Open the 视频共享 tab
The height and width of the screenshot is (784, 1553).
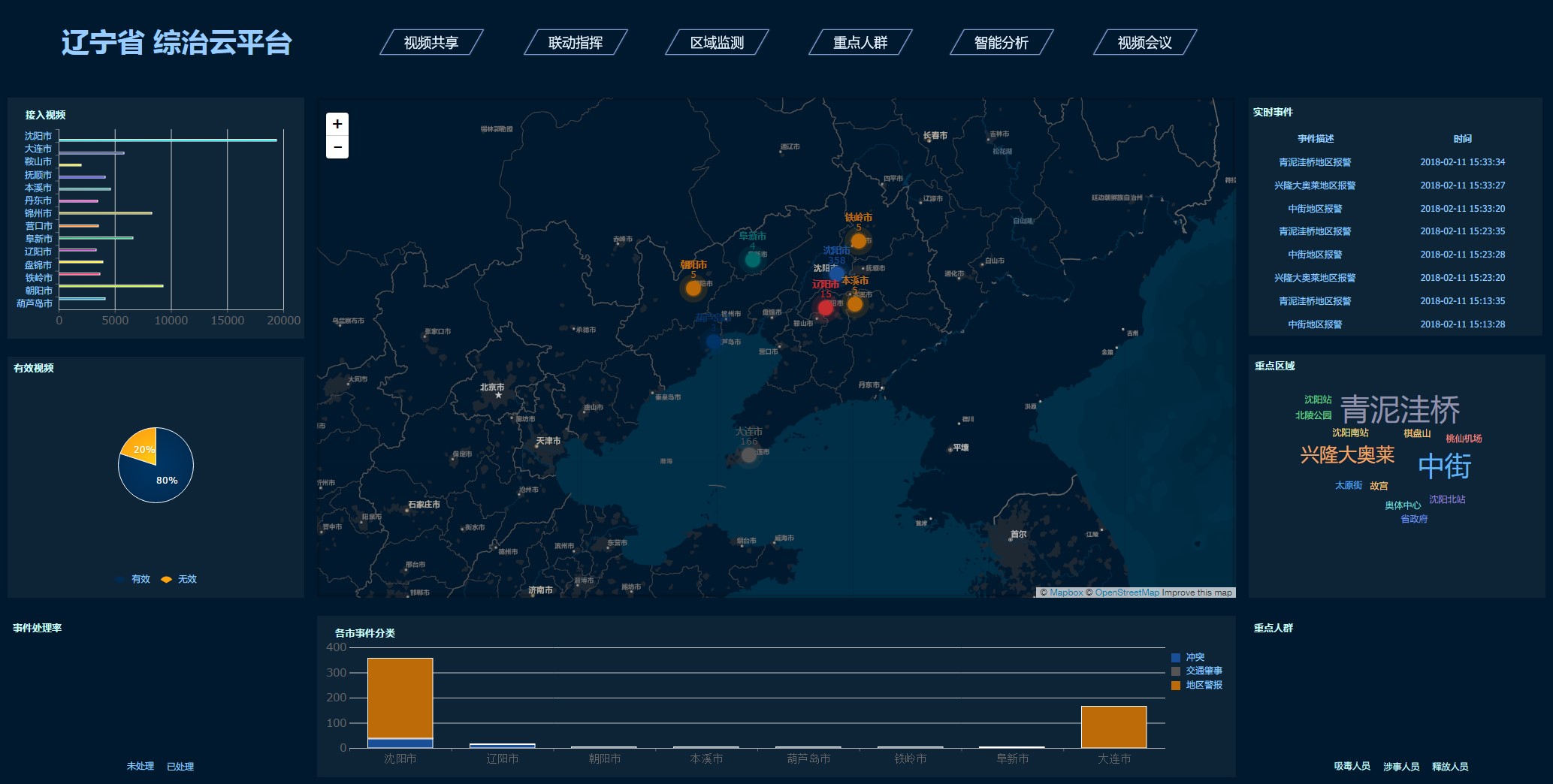(x=431, y=43)
